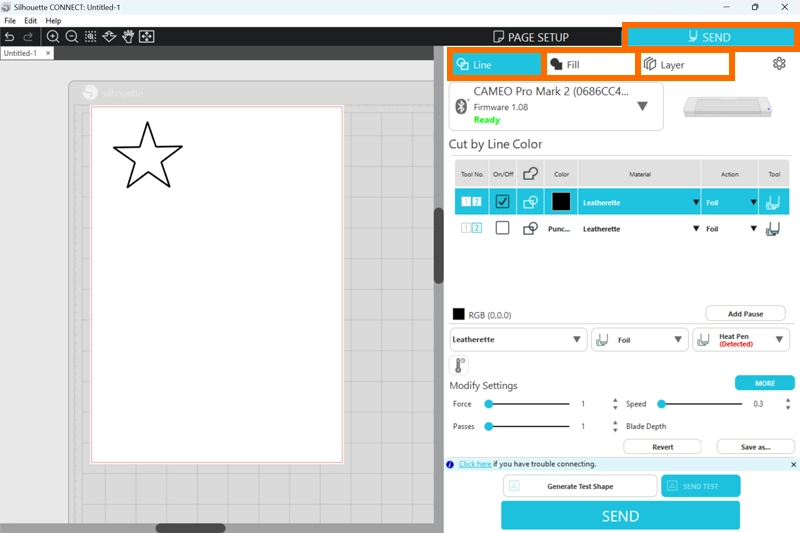The image size is (800, 533).
Task: Open the Leatherette material dropdown below the table
Action: pyautogui.click(x=518, y=340)
